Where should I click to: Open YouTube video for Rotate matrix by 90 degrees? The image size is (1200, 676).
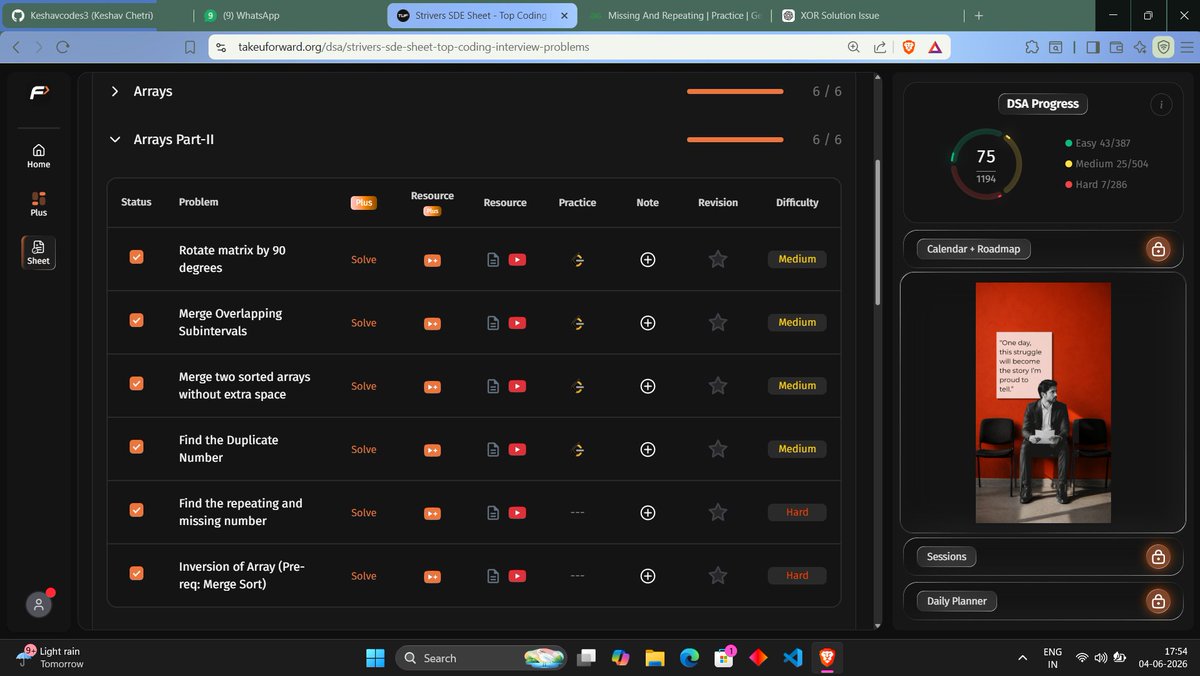(517, 260)
